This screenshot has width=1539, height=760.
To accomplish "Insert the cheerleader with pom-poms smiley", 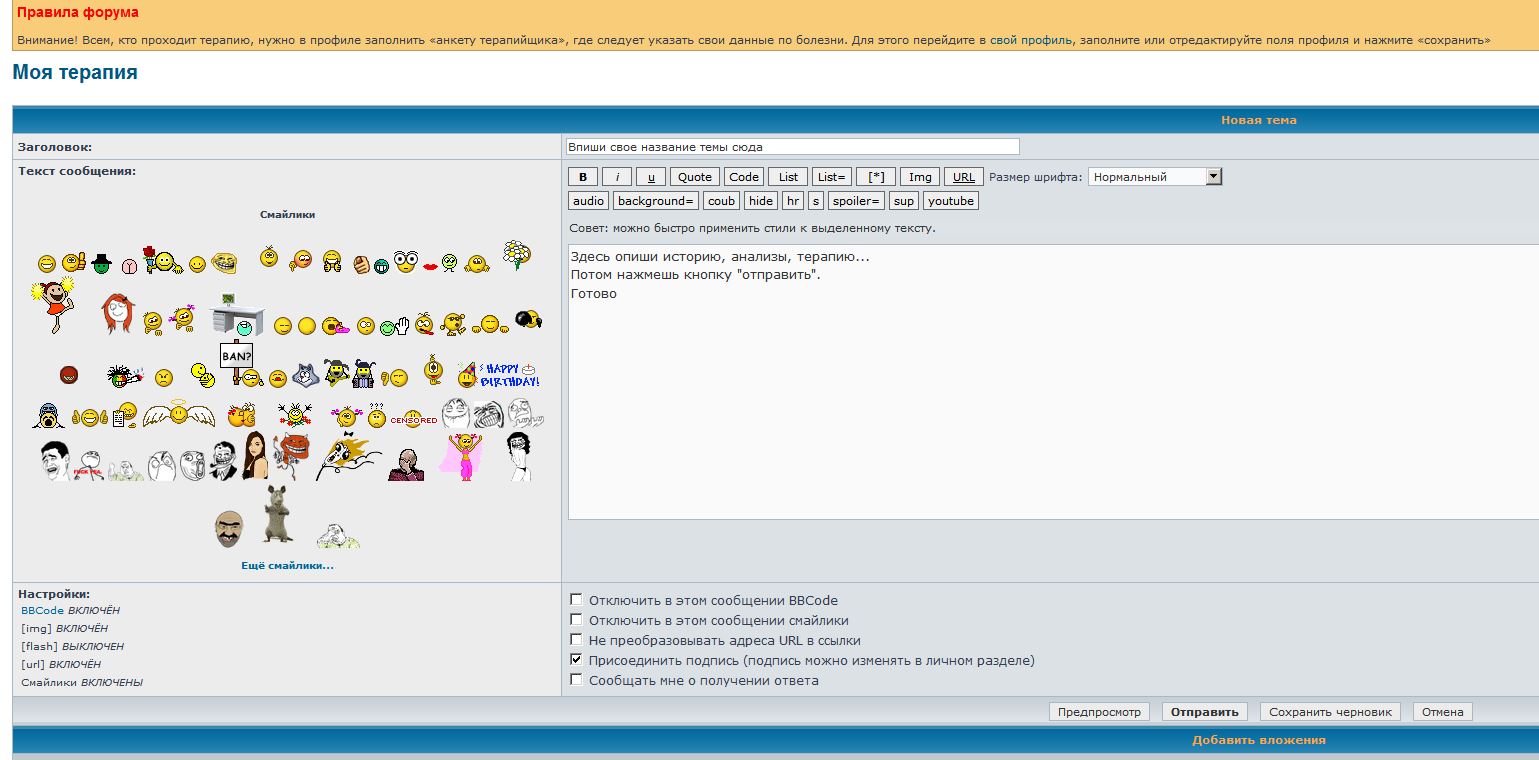I will [52, 305].
